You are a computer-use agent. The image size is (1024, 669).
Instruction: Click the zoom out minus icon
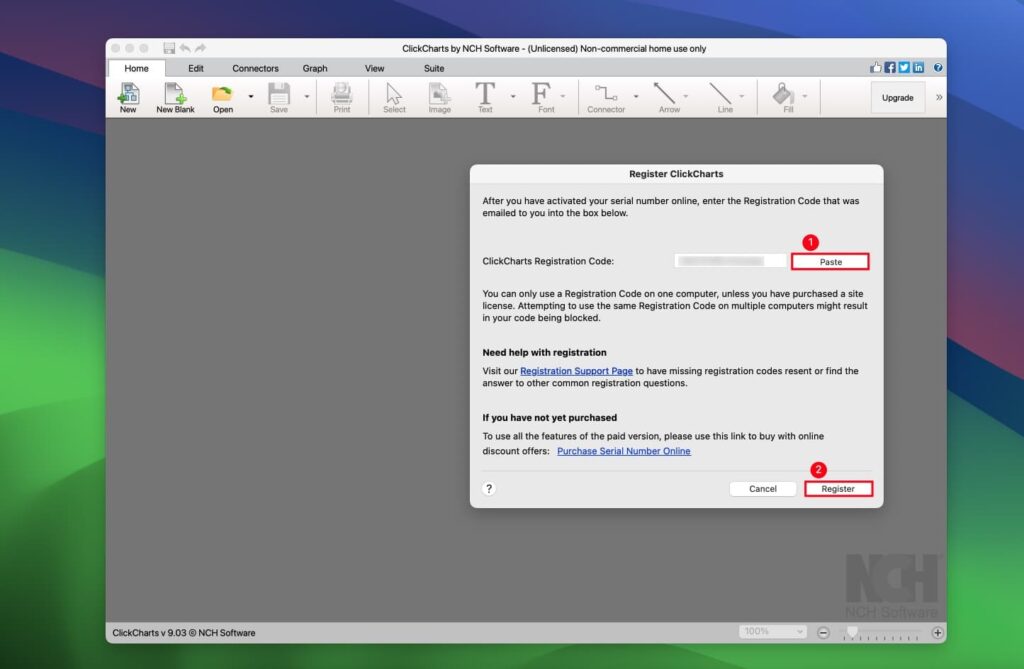click(x=824, y=632)
